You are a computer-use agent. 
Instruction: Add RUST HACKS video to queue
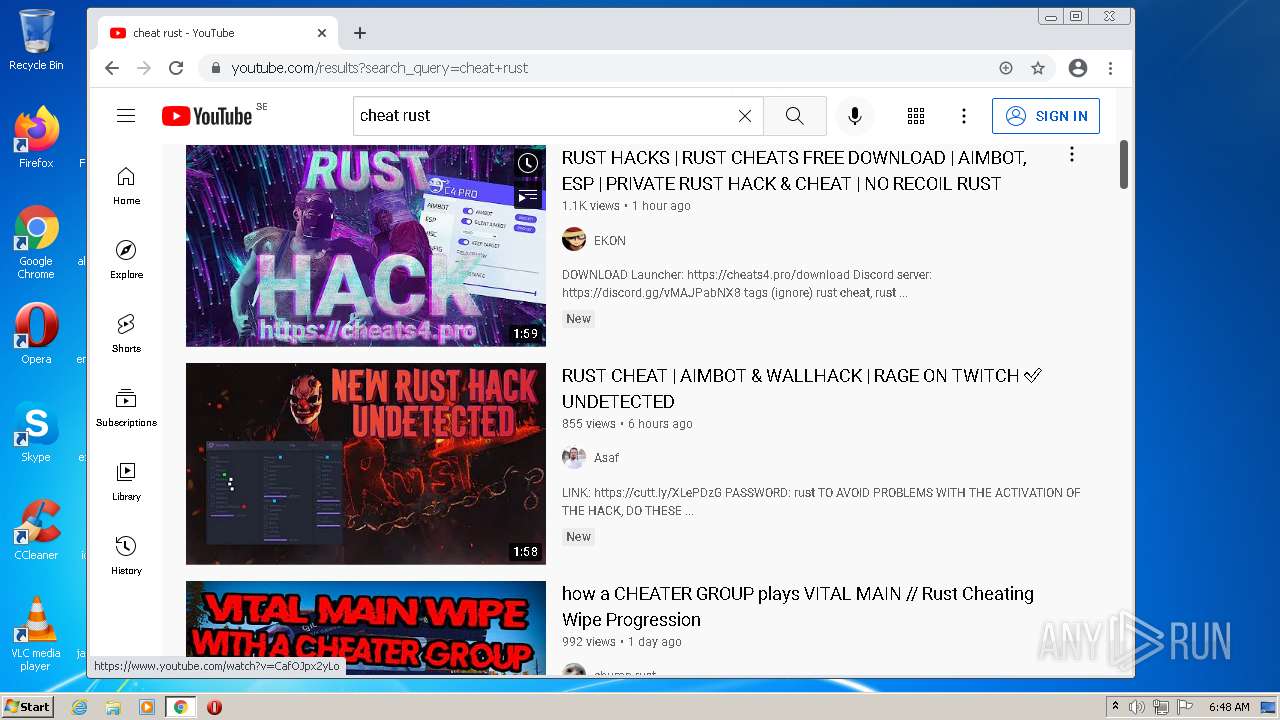coord(527,196)
